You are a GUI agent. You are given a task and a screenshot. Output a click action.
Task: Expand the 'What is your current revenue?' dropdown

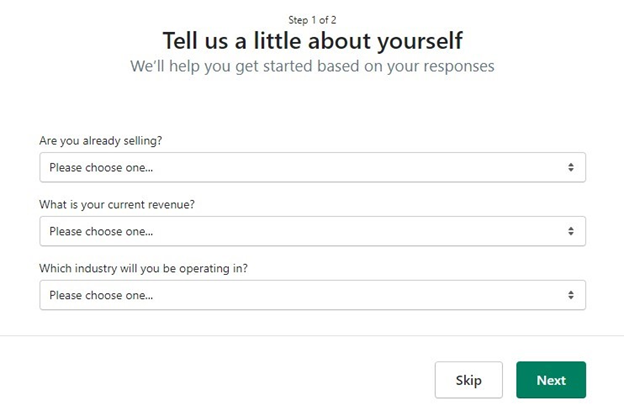point(312,231)
